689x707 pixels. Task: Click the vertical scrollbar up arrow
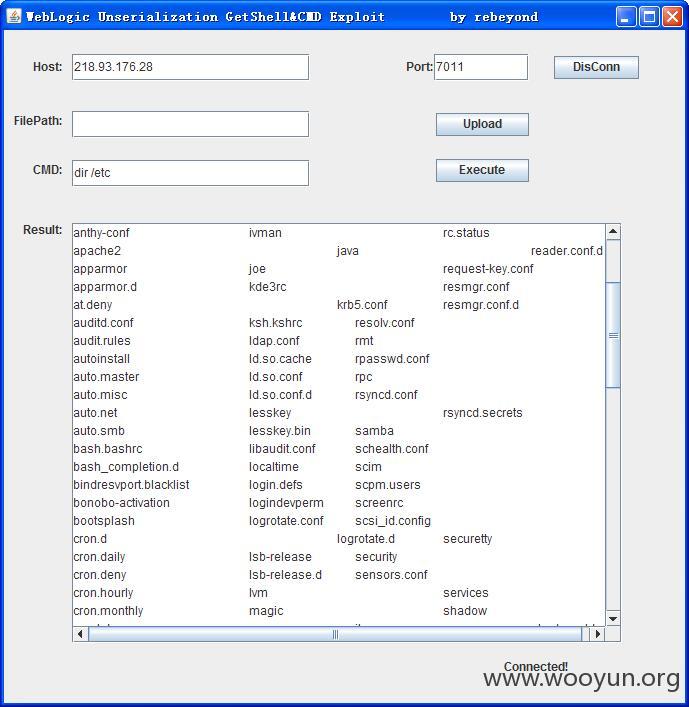coord(613,232)
